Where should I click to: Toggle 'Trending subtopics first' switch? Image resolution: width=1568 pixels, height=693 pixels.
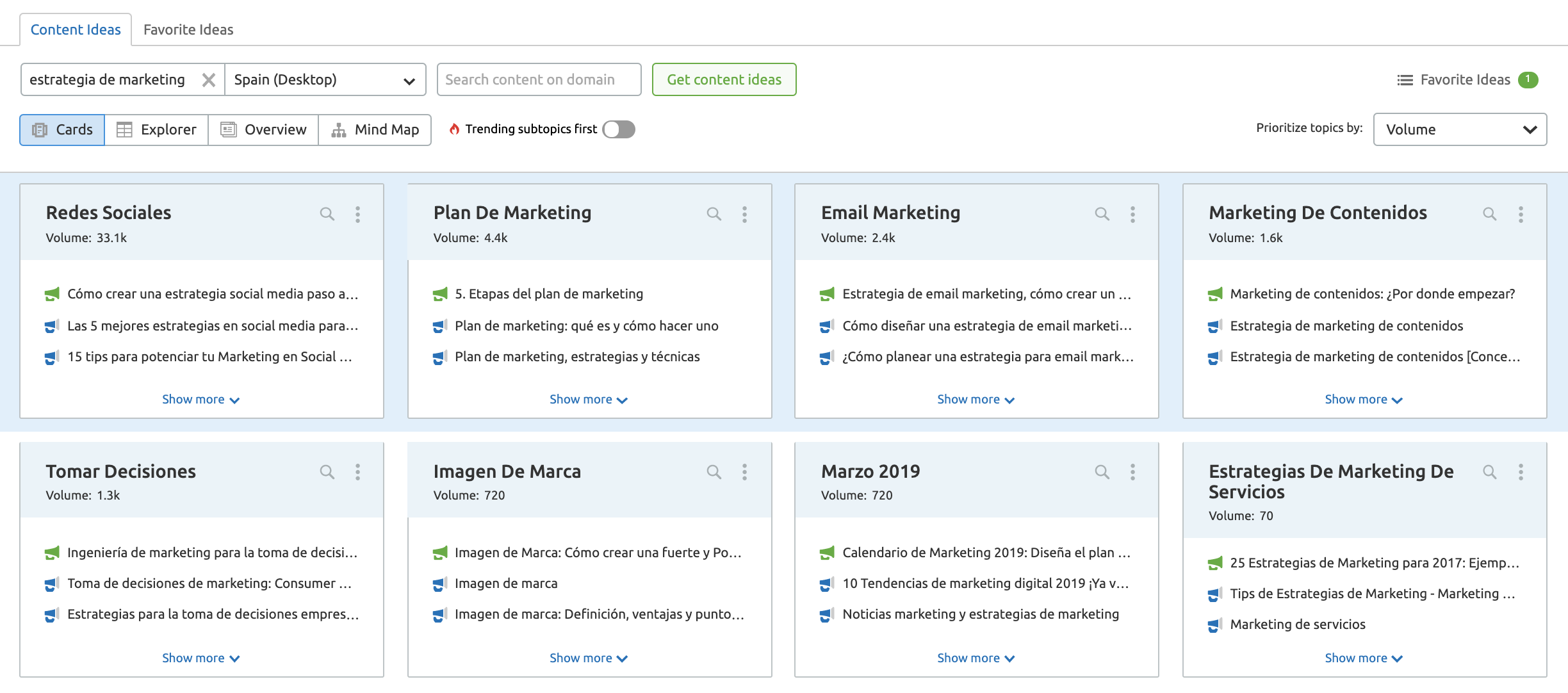619,129
